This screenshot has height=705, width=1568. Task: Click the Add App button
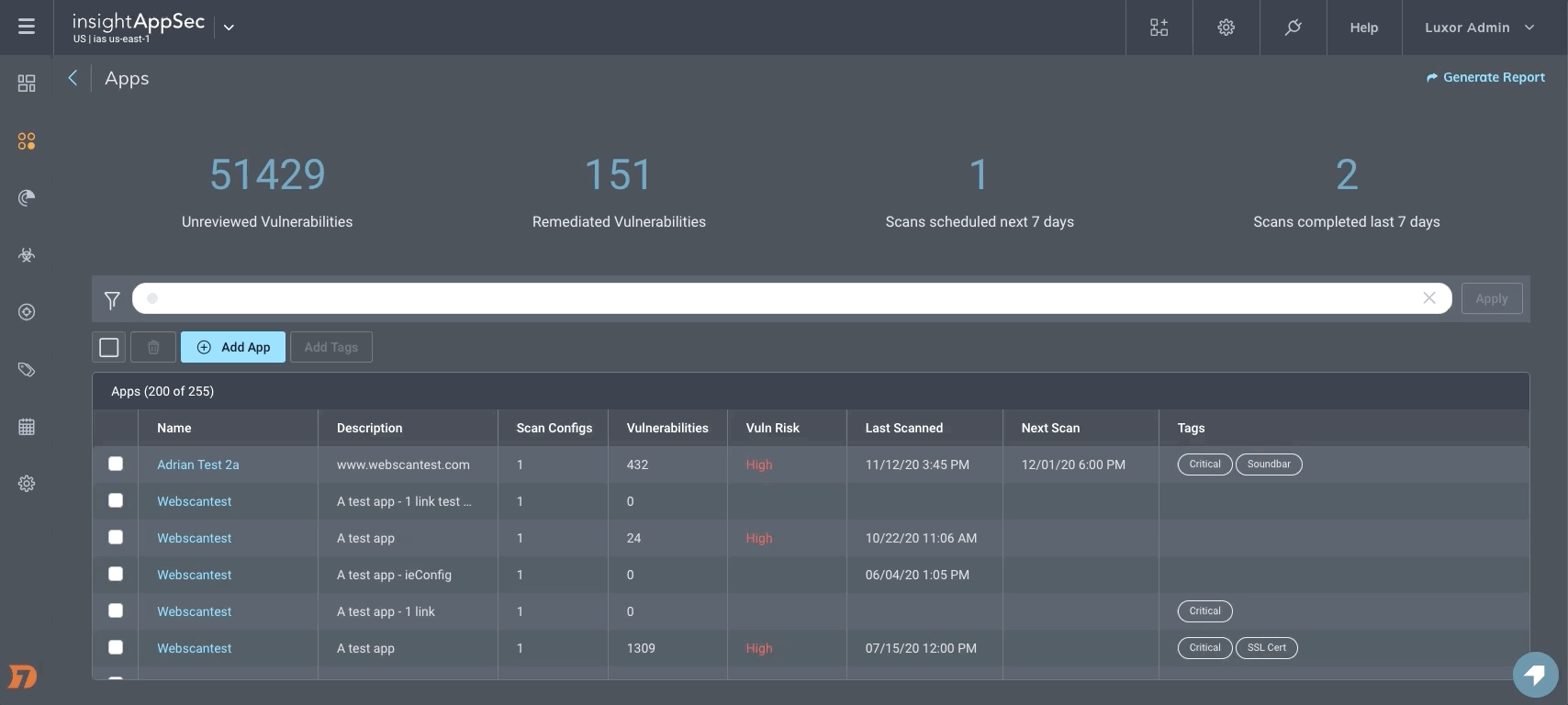[233, 347]
